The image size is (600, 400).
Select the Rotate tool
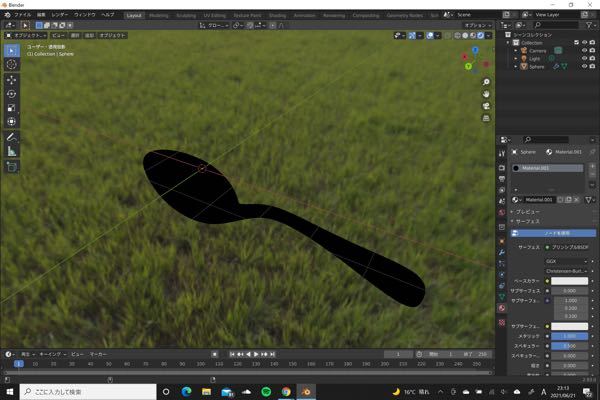12,94
